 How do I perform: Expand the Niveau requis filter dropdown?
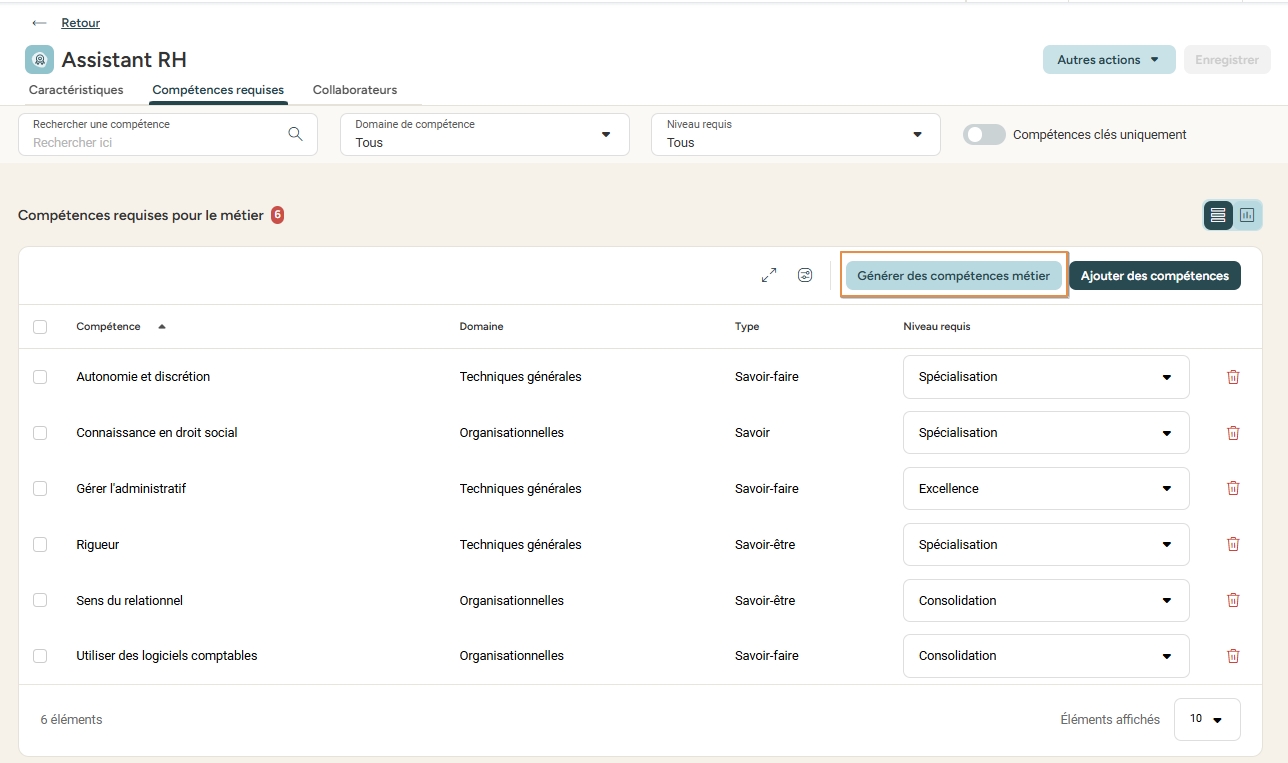[795, 134]
